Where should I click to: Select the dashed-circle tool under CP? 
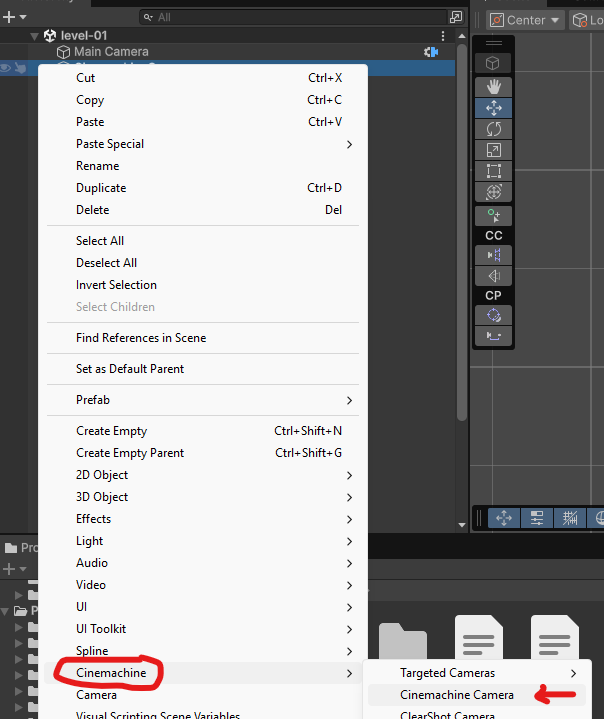[x=493, y=315]
